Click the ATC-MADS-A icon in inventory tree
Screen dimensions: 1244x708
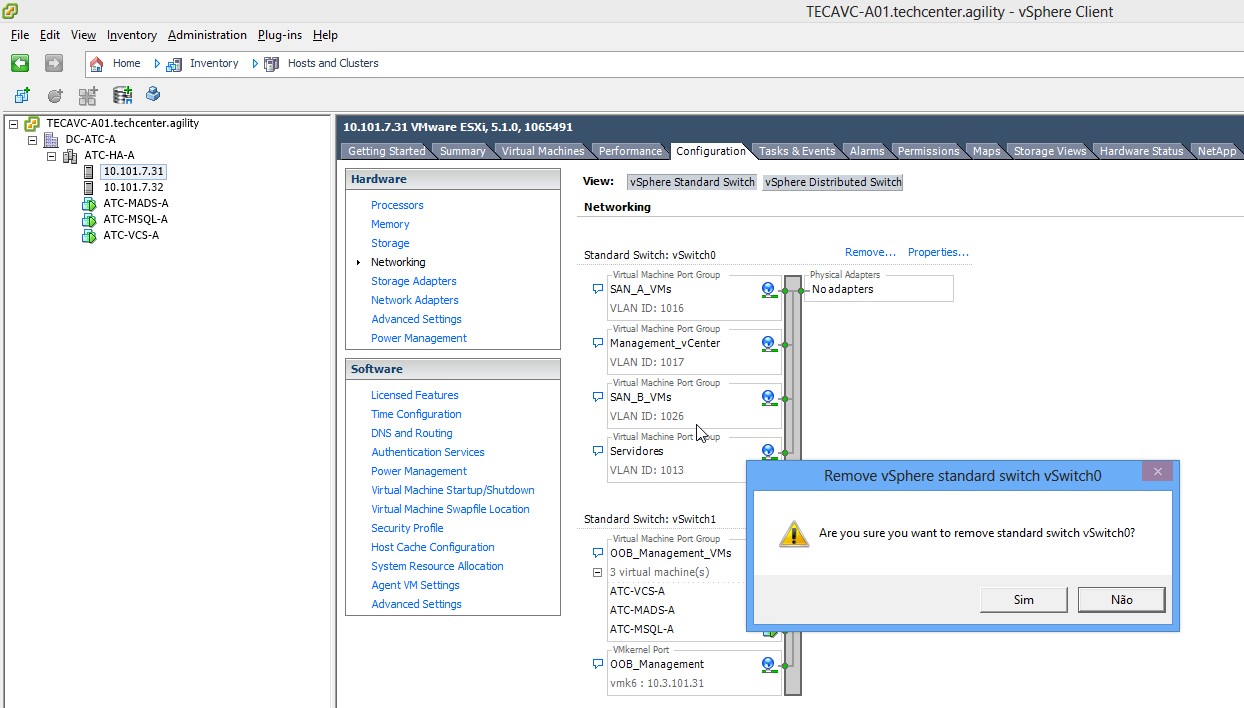(x=89, y=204)
